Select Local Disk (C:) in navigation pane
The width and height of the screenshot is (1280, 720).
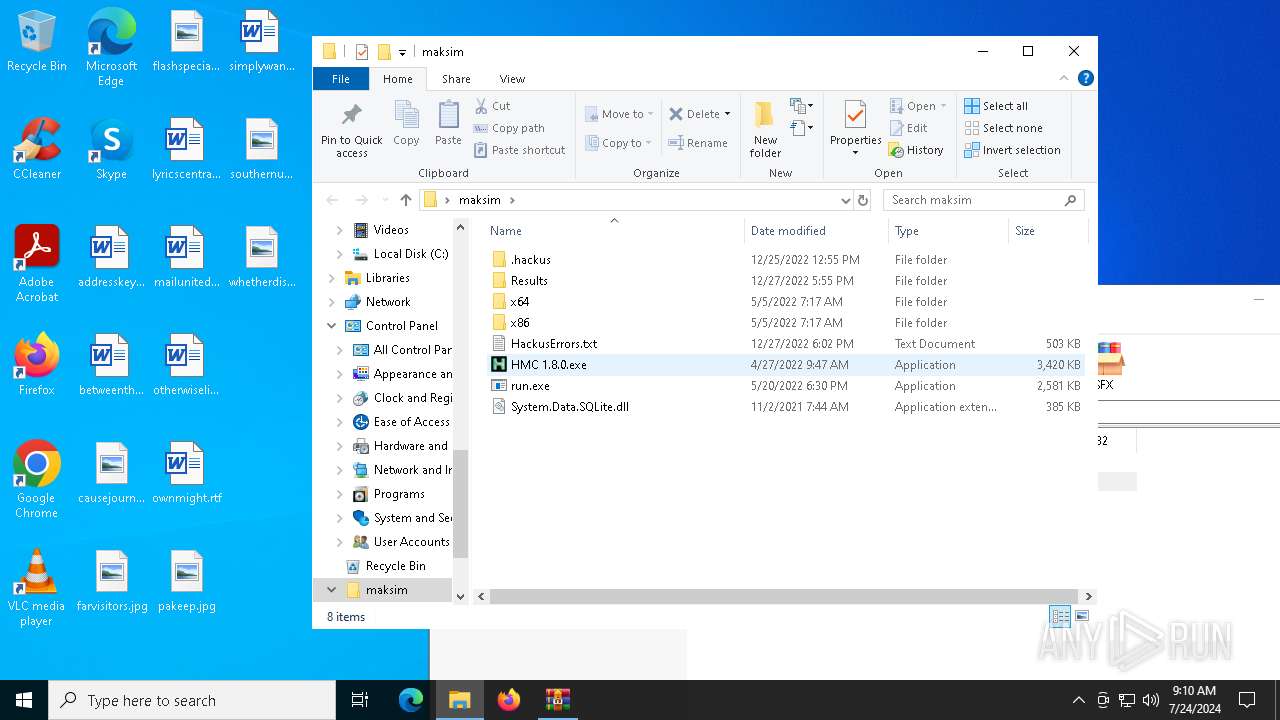(410, 254)
